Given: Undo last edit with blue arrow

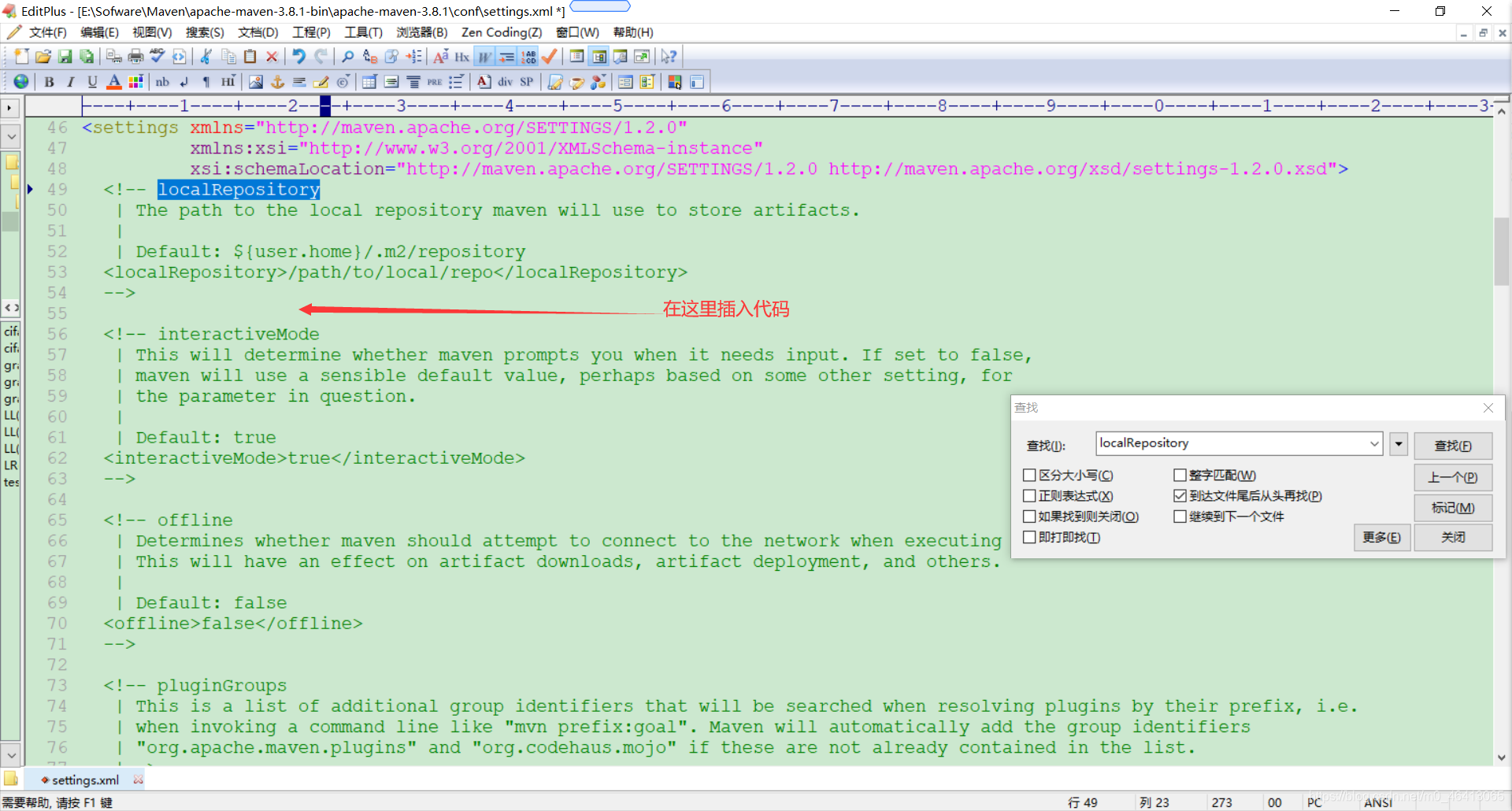Looking at the screenshot, I should point(299,57).
